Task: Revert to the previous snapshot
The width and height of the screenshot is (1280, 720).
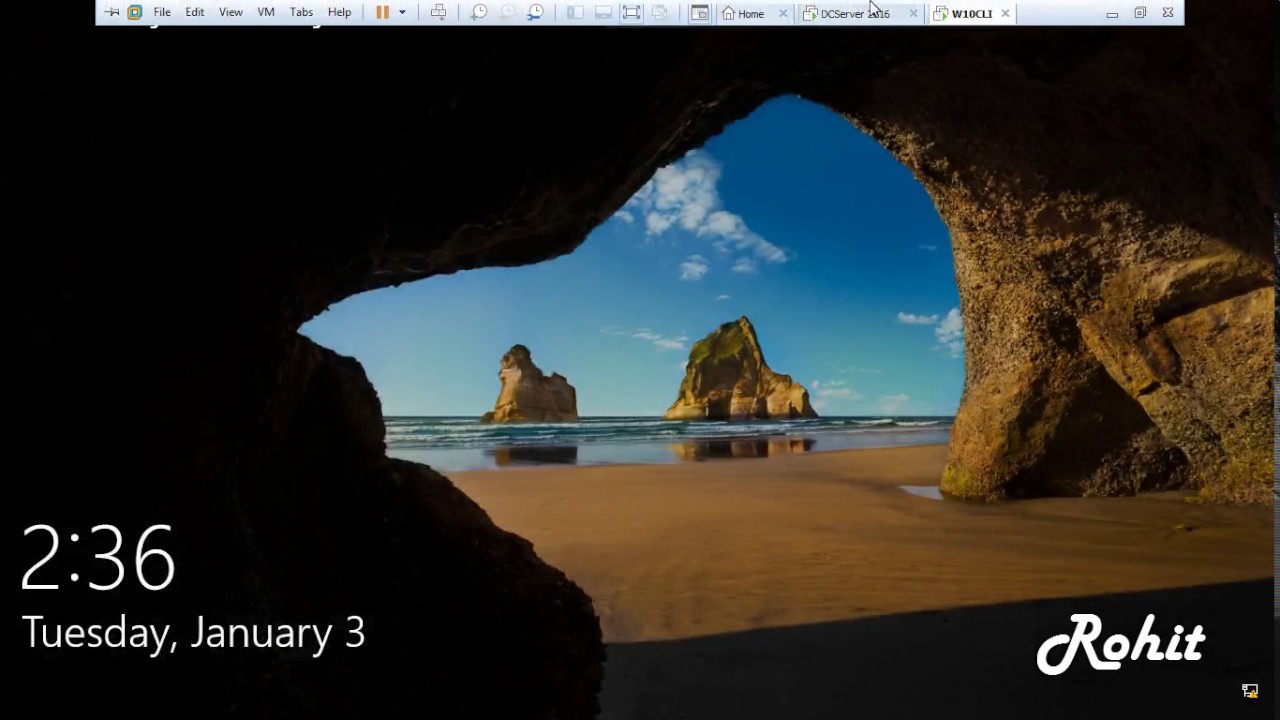Action: pyautogui.click(x=507, y=13)
